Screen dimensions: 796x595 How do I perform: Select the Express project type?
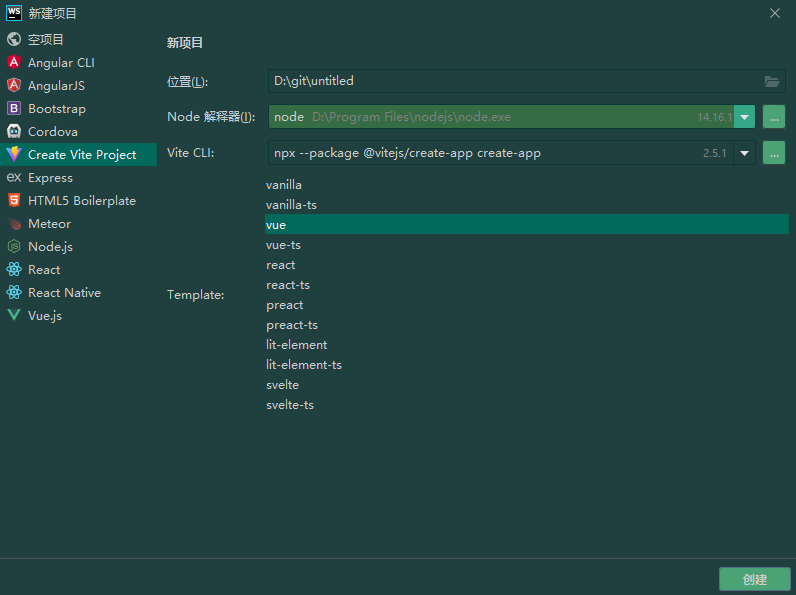click(50, 178)
